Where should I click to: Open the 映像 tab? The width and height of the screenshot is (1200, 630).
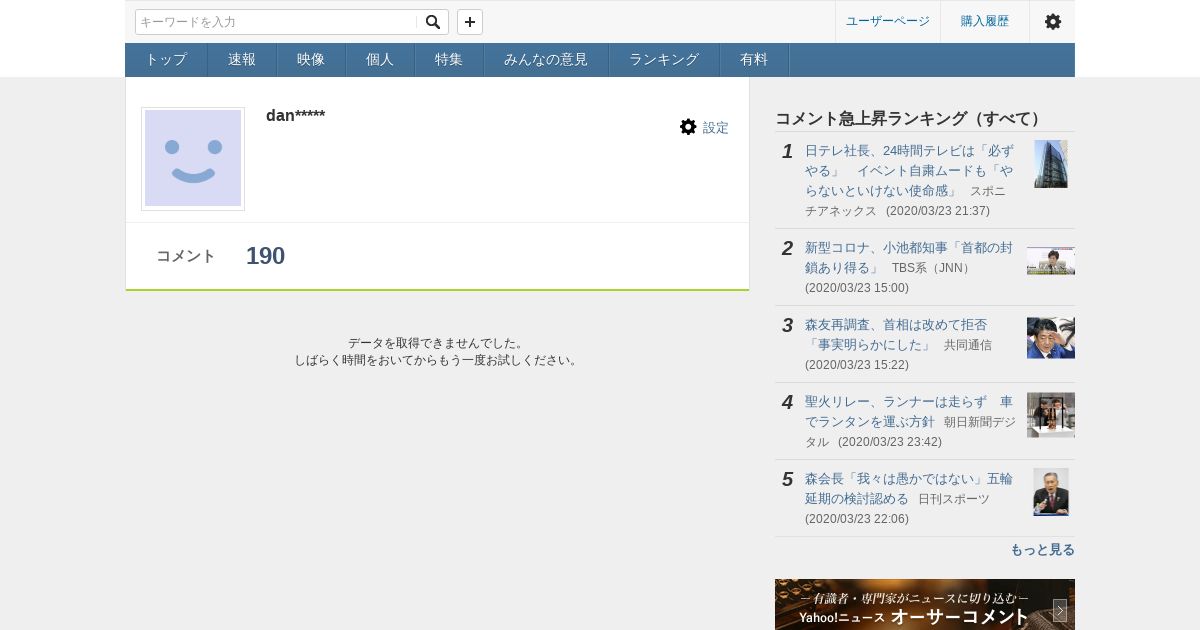(x=311, y=60)
